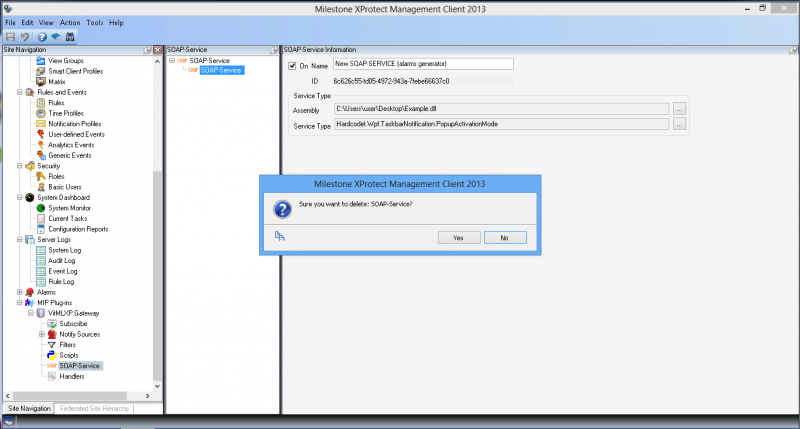Click the Notification Profiles envelope icon
This screenshot has width=800, height=429.
[x=41, y=124]
